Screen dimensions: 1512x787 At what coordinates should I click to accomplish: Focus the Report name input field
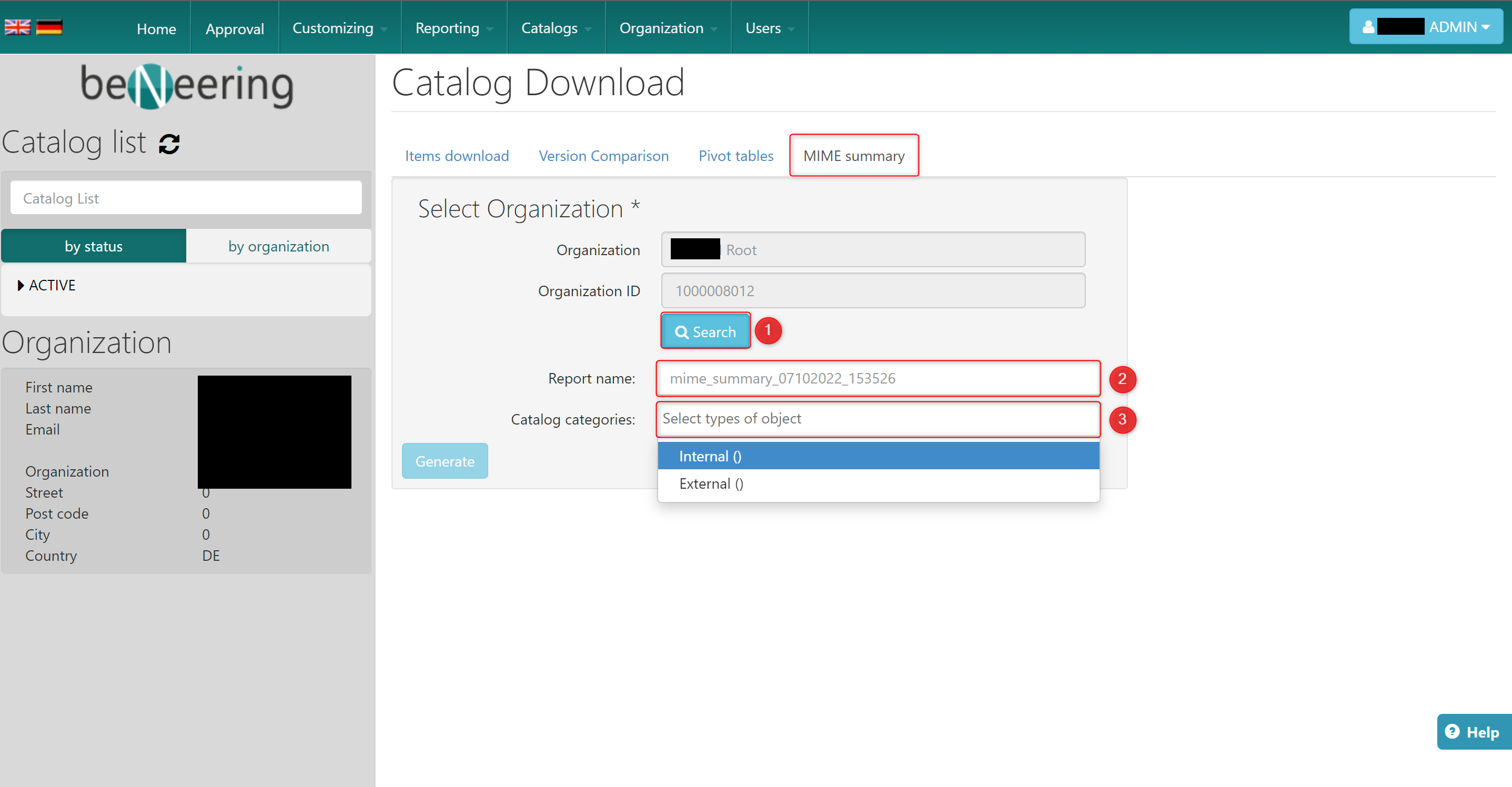pos(877,379)
